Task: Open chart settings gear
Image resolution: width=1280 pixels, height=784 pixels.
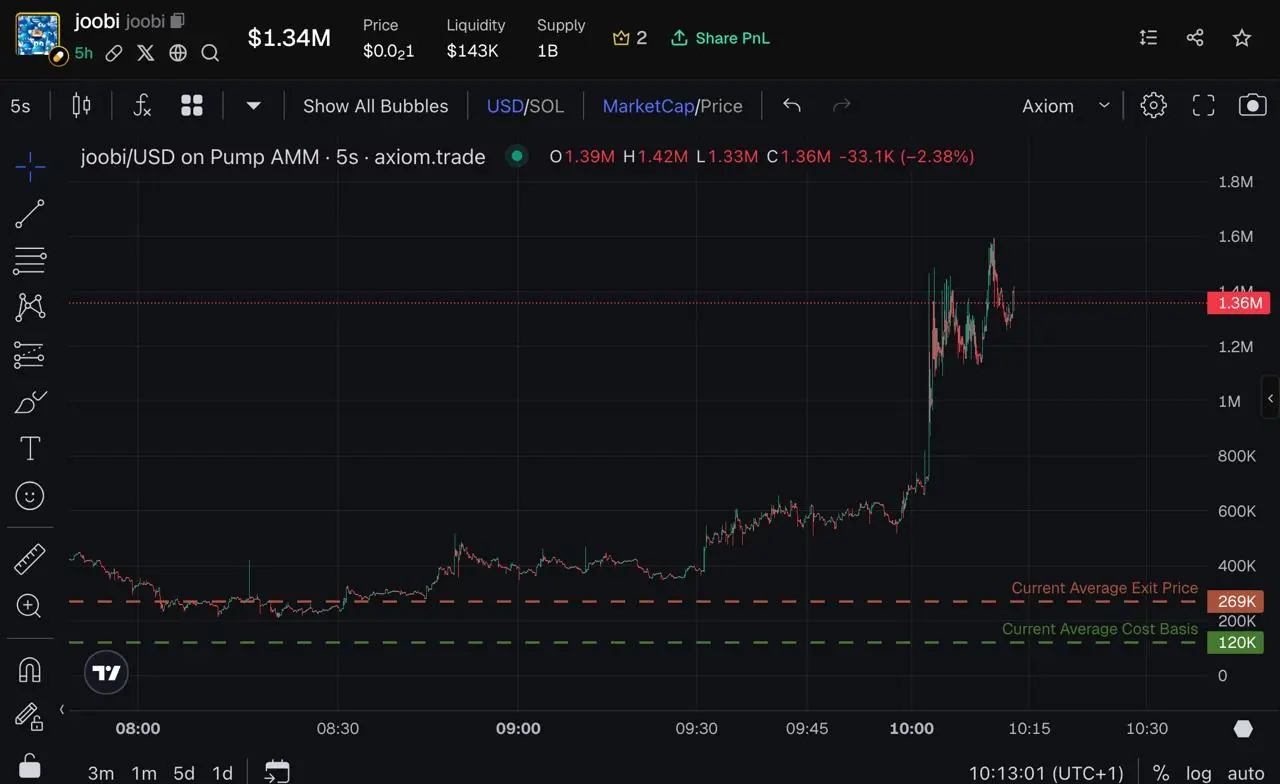Action: click(x=1154, y=106)
